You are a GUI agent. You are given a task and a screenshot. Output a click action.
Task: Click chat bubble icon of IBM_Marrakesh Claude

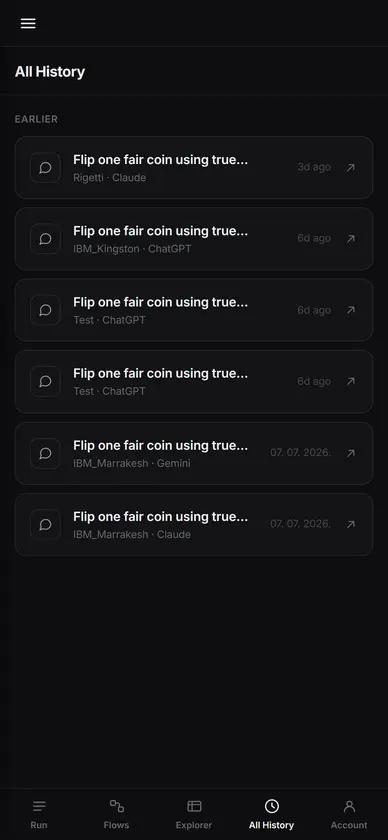(x=46, y=524)
